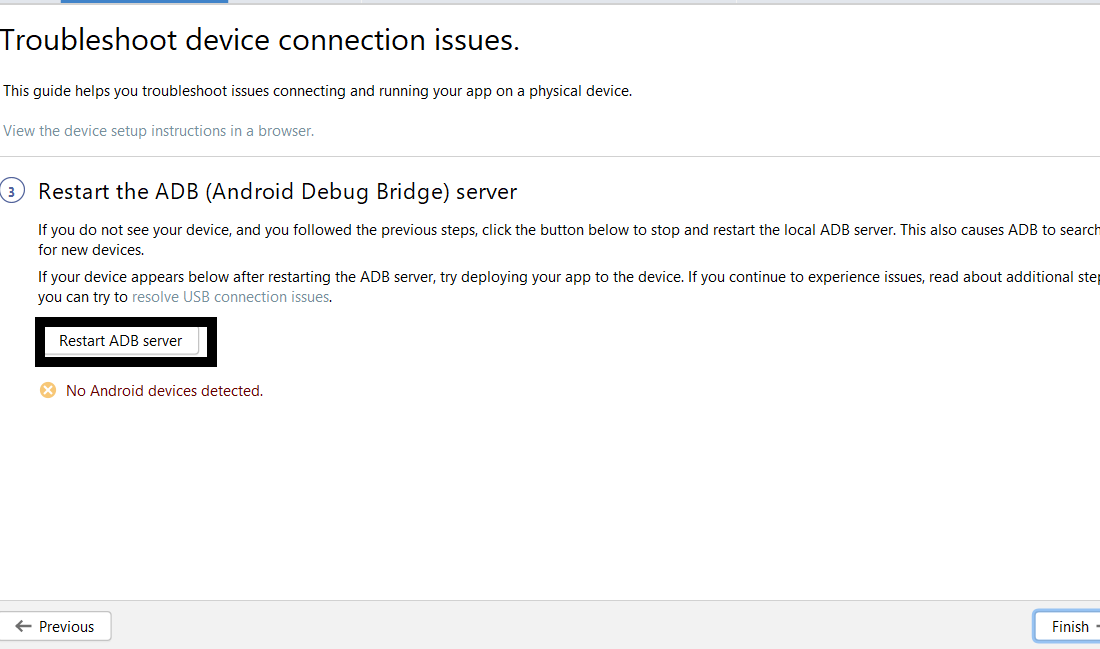Click the step 3 circle icon

tap(12, 191)
